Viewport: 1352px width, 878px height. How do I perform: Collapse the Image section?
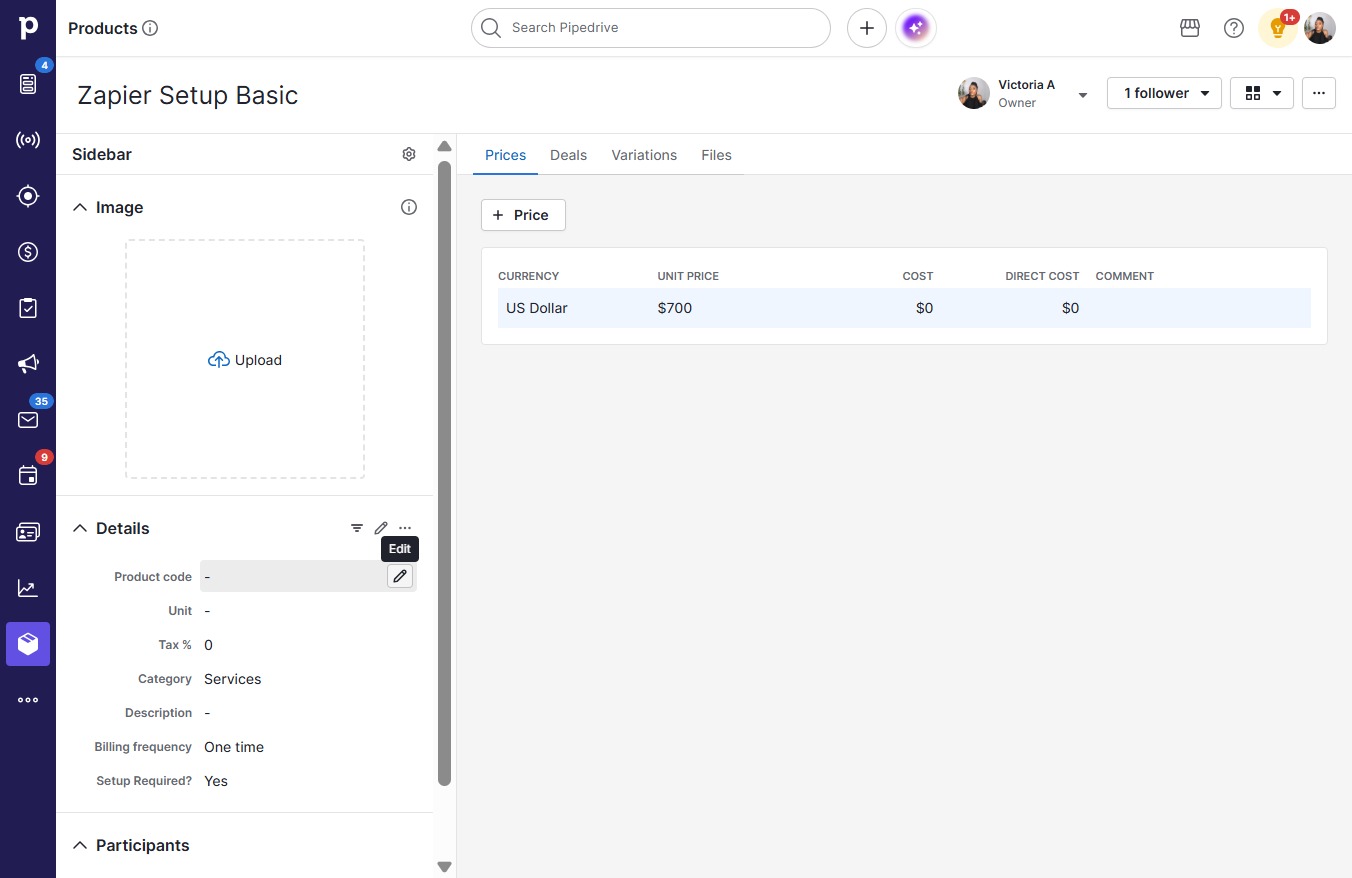(x=80, y=207)
